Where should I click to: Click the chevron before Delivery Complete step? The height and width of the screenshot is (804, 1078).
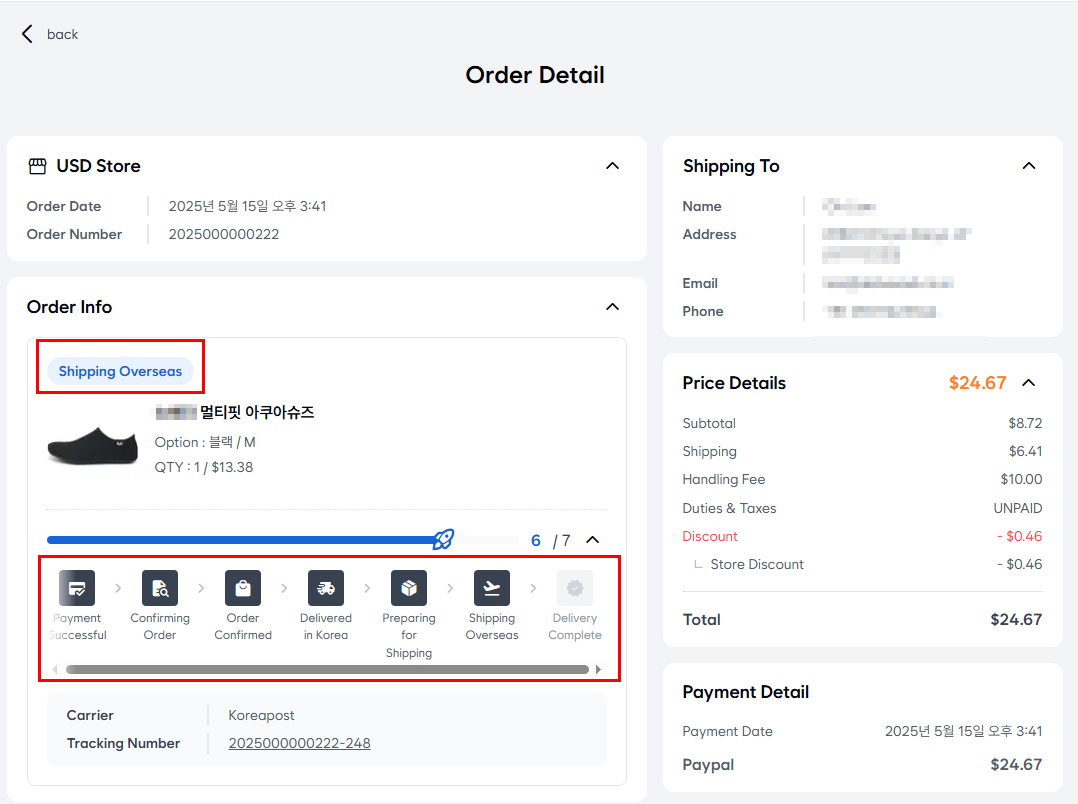[x=533, y=588]
